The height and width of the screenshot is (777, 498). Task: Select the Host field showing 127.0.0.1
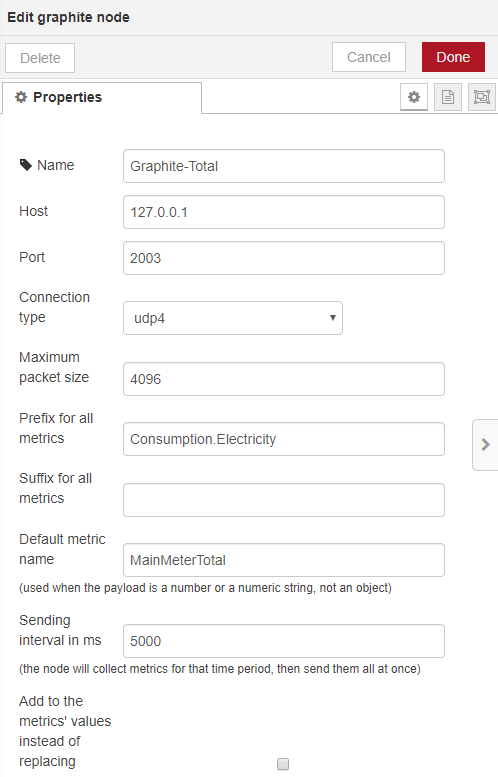pyautogui.click(x=283, y=212)
